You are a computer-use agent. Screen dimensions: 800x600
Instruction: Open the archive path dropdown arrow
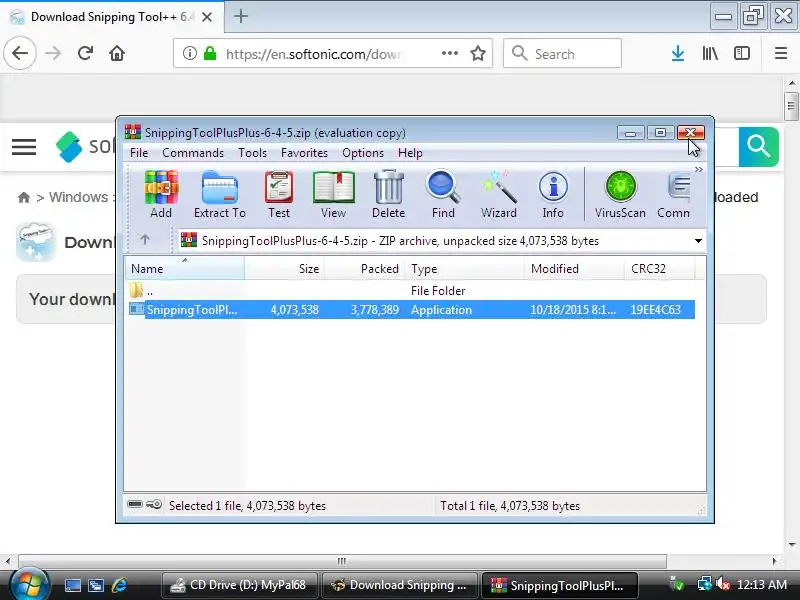[x=698, y=241]
